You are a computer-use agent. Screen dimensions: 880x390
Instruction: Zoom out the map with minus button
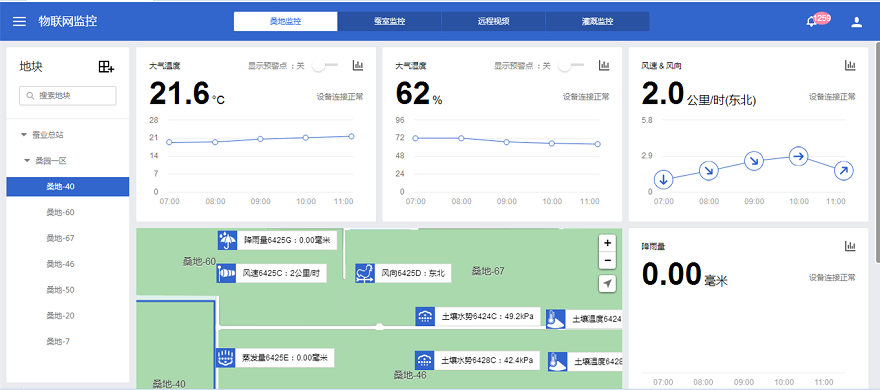tap(607, 260)
